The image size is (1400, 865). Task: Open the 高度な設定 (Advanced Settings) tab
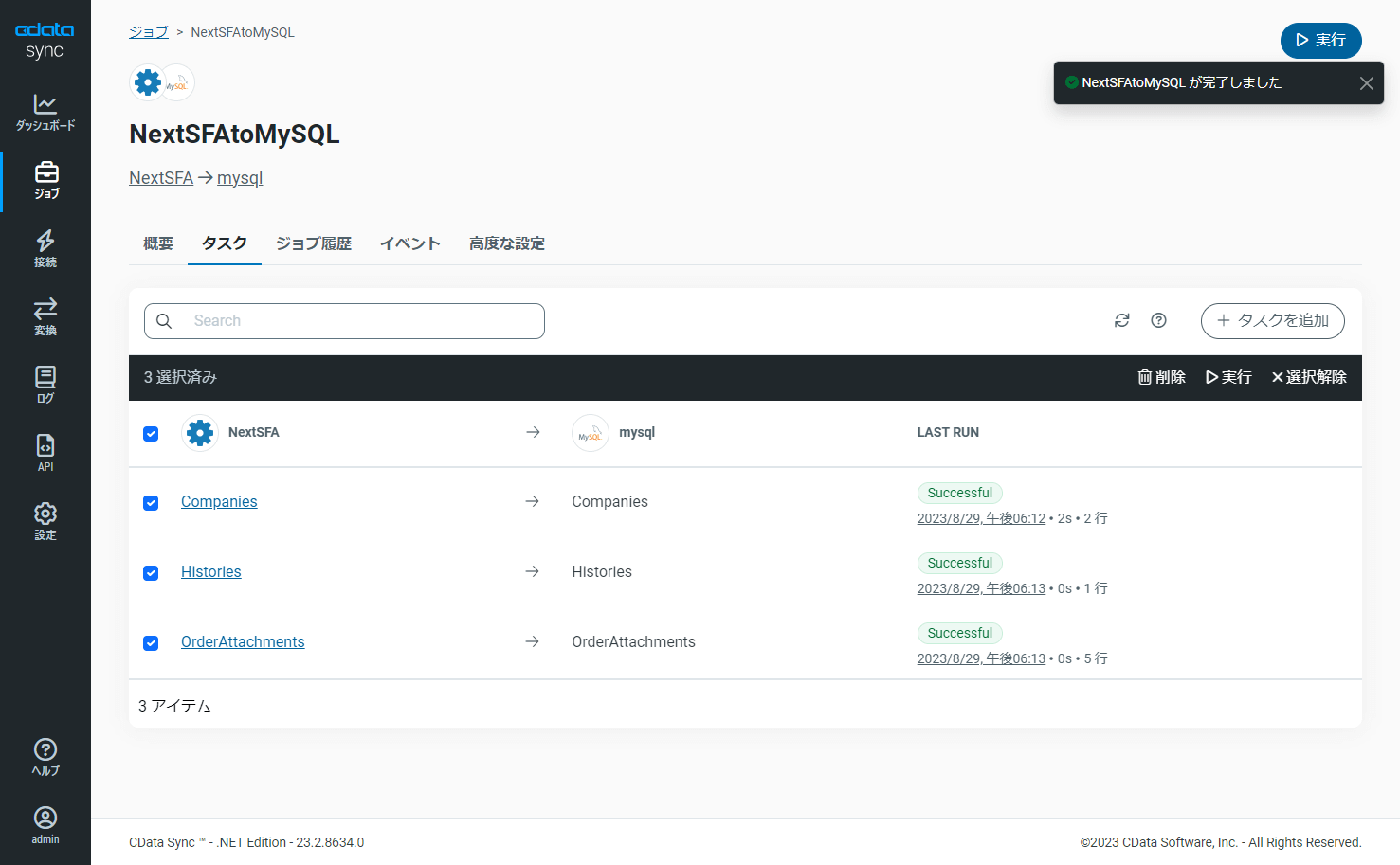507,243
